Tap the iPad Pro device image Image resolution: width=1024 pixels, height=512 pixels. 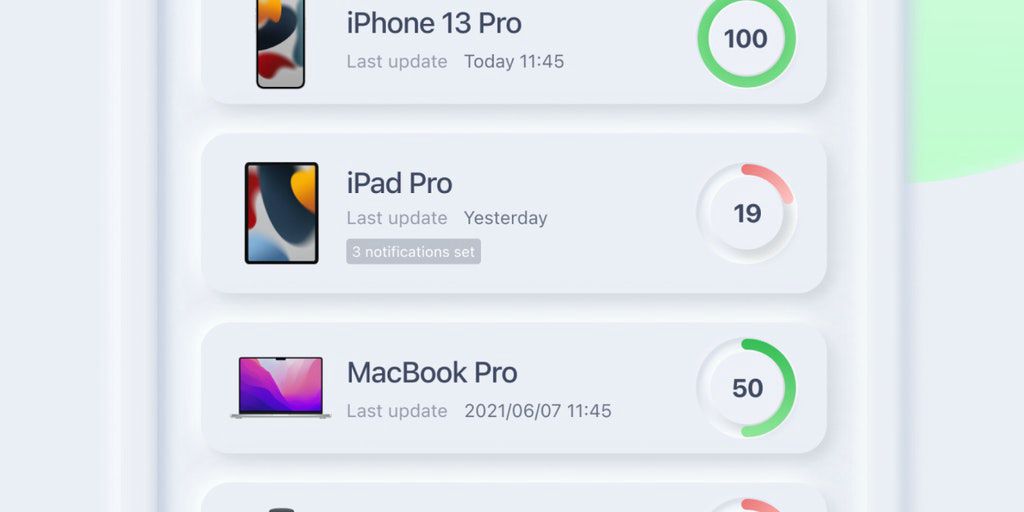(281, 213)
